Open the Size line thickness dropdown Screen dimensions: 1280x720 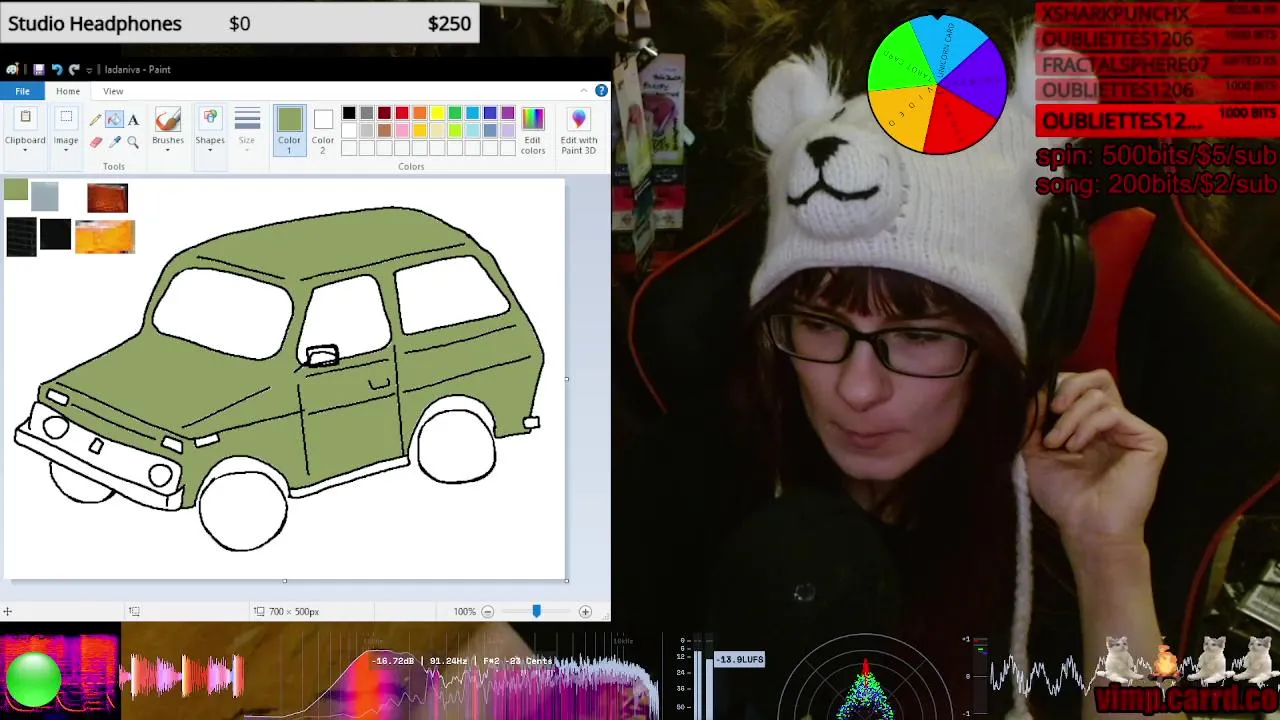[247, 130]
